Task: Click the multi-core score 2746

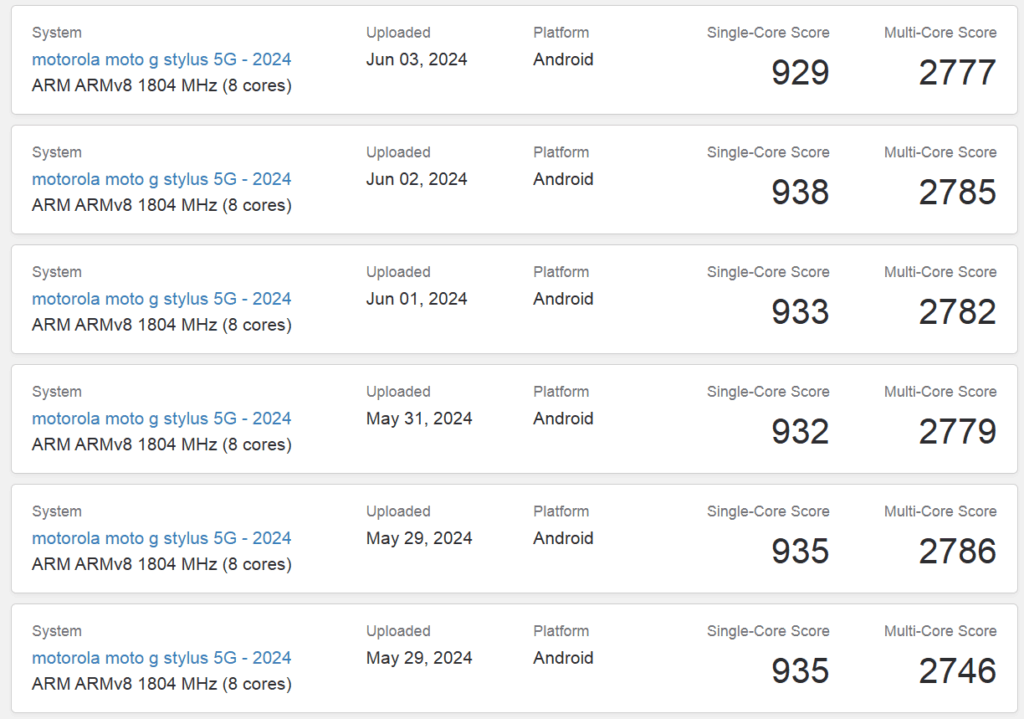Action: (957, 671)
